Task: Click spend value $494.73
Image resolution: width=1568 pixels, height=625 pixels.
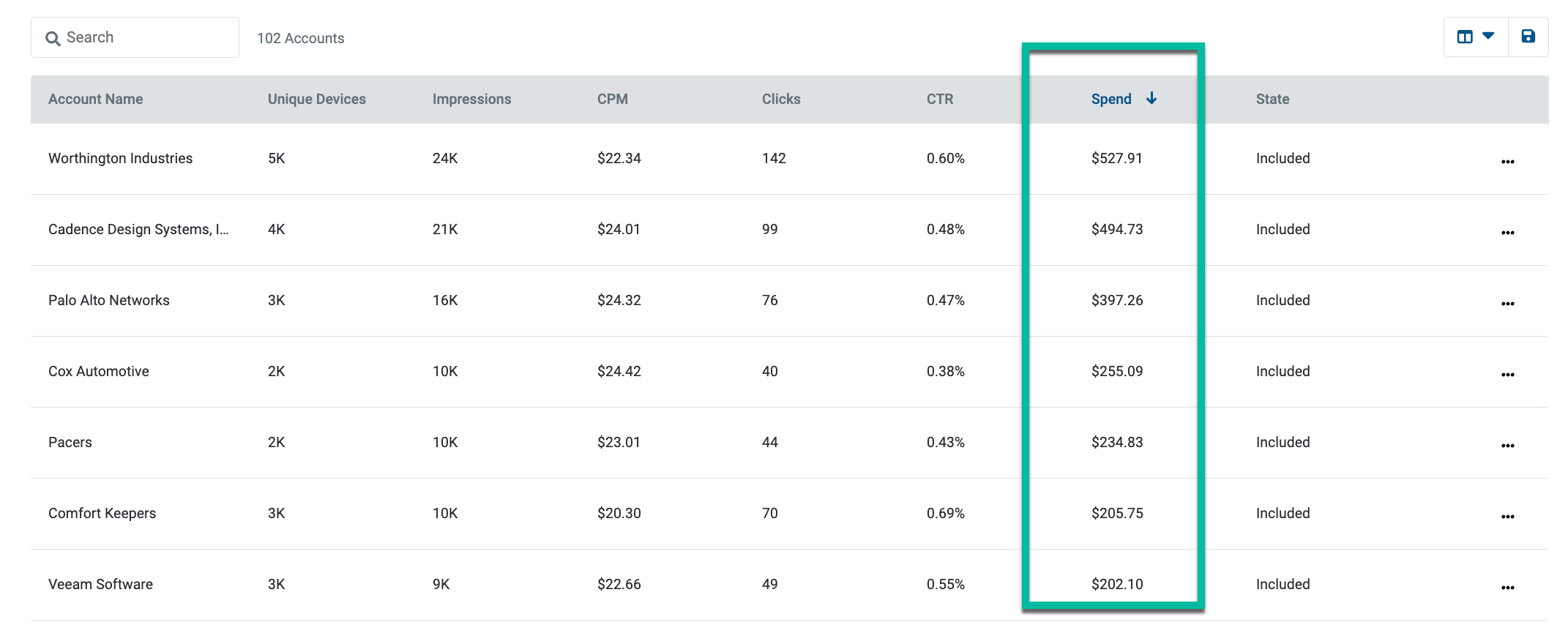Action: tap(1117, 229)
